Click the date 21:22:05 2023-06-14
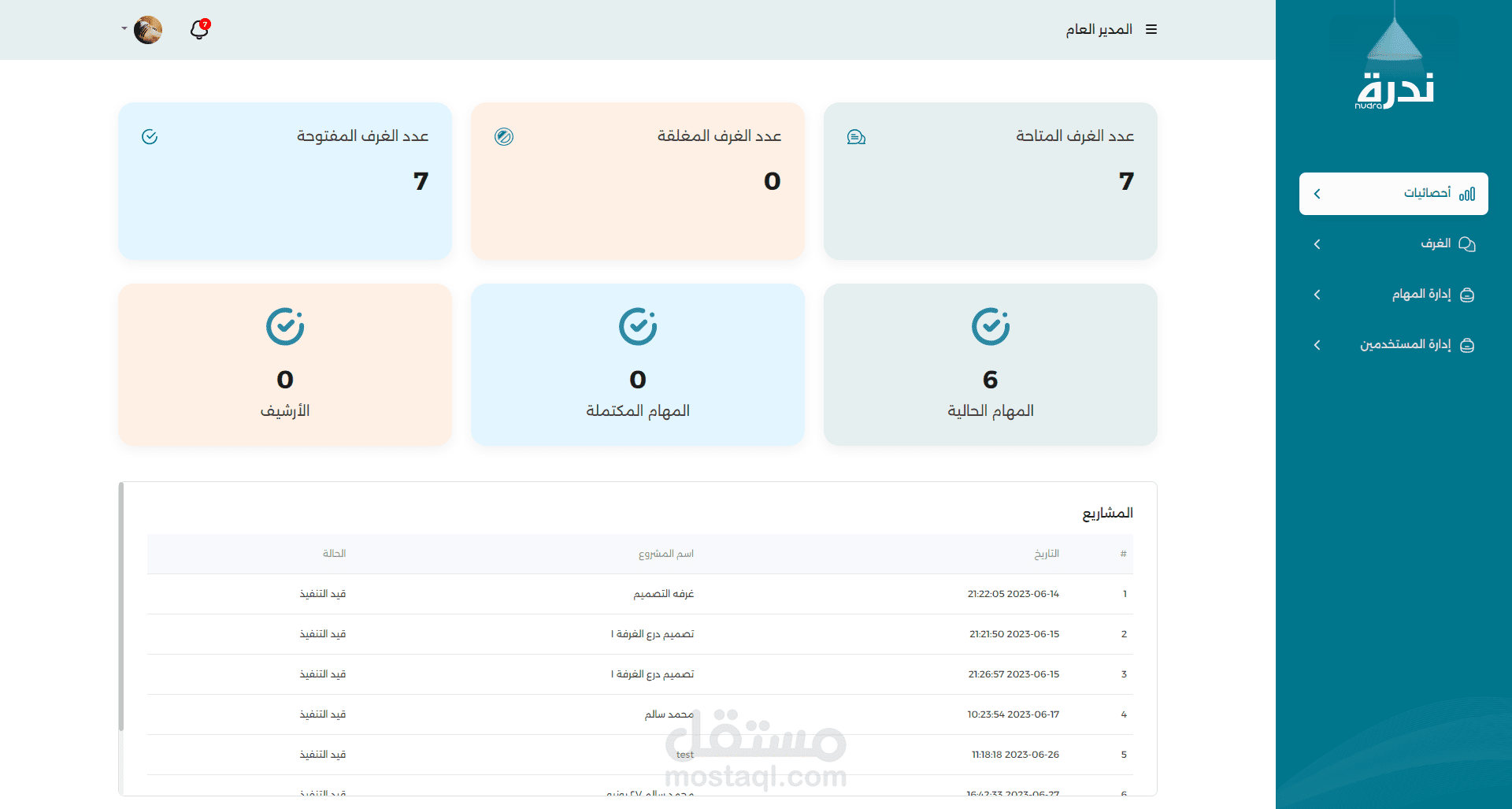The width and height of the screenshot is (1512, 809). tap(1014, 594)
